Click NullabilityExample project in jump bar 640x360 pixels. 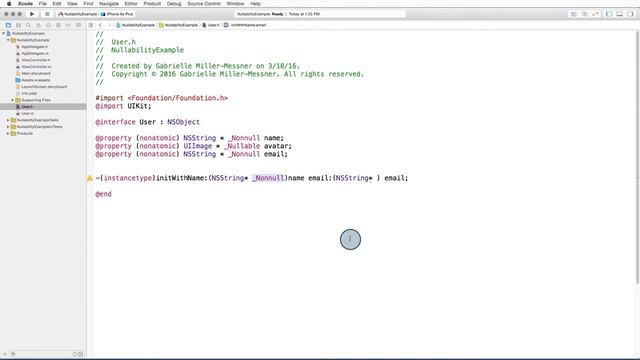pos(135,25)
